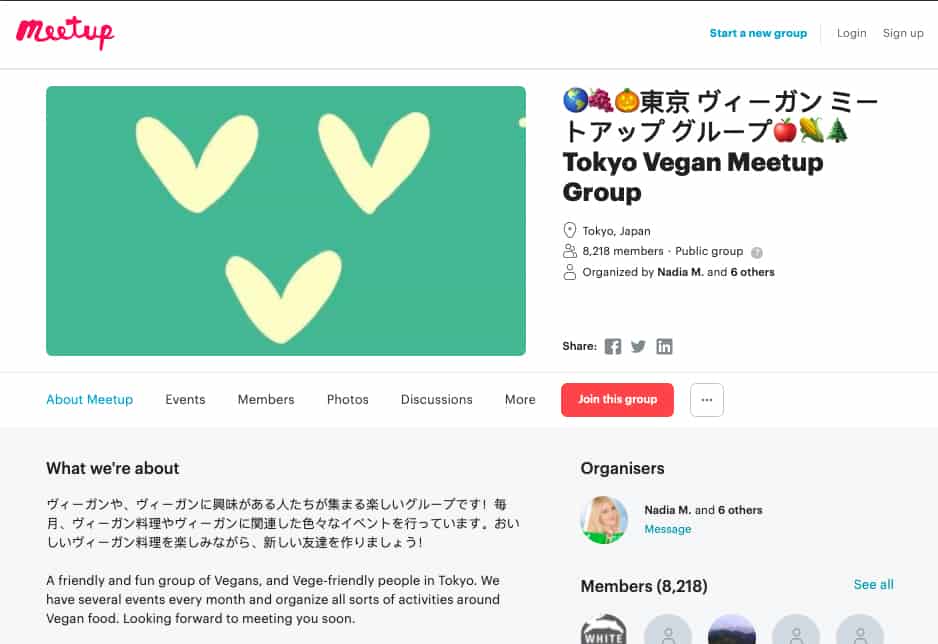The width and height of the screenshot is (938, 644).
Task: Share the group on Twitter
Action: [638, 346]
